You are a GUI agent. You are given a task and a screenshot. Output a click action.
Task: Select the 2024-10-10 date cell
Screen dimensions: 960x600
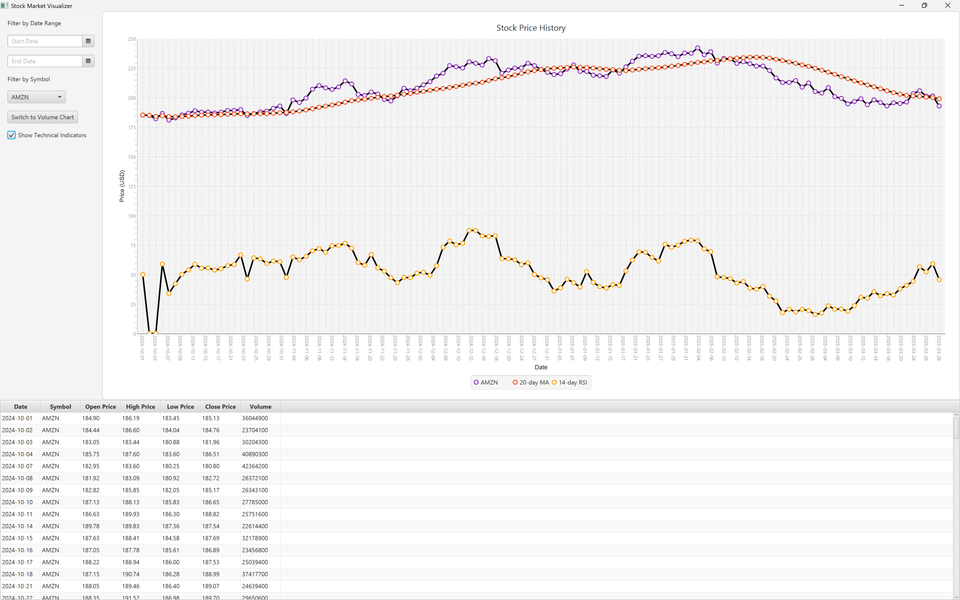coord(20,502)
